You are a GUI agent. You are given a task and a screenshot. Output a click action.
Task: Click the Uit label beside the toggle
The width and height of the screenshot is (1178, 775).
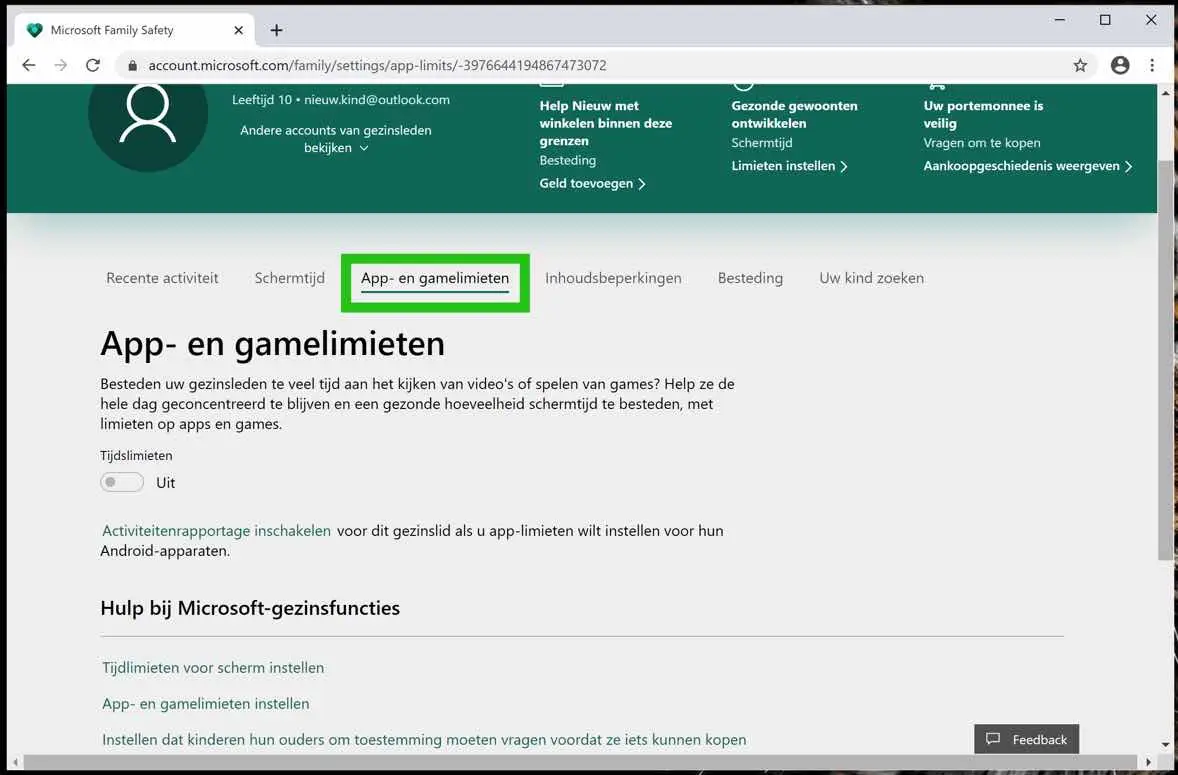(x=165, y=483)
